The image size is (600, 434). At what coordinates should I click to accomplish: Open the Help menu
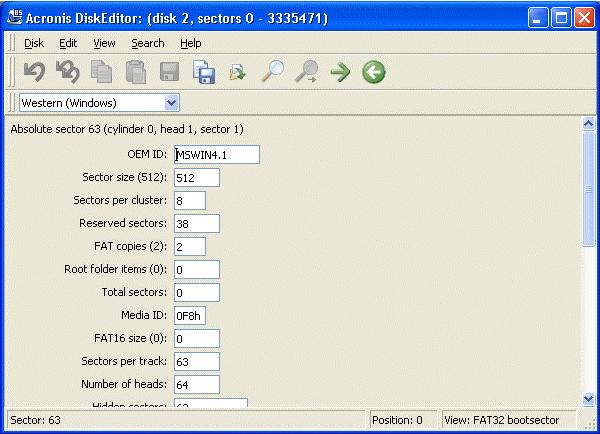pos(191,43)
